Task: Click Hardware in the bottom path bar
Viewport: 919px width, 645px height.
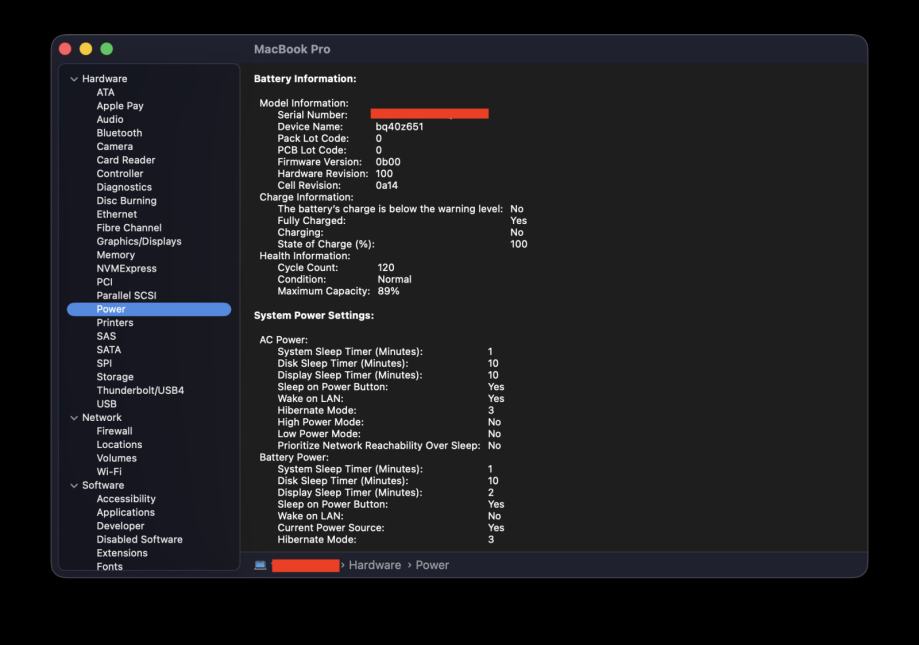Action: 374,565
